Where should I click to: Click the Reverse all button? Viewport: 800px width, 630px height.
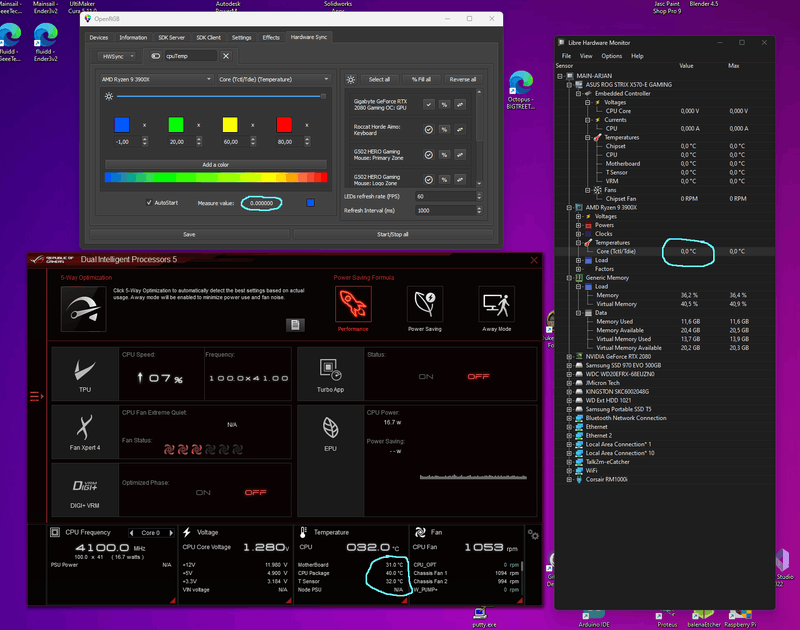463,80
